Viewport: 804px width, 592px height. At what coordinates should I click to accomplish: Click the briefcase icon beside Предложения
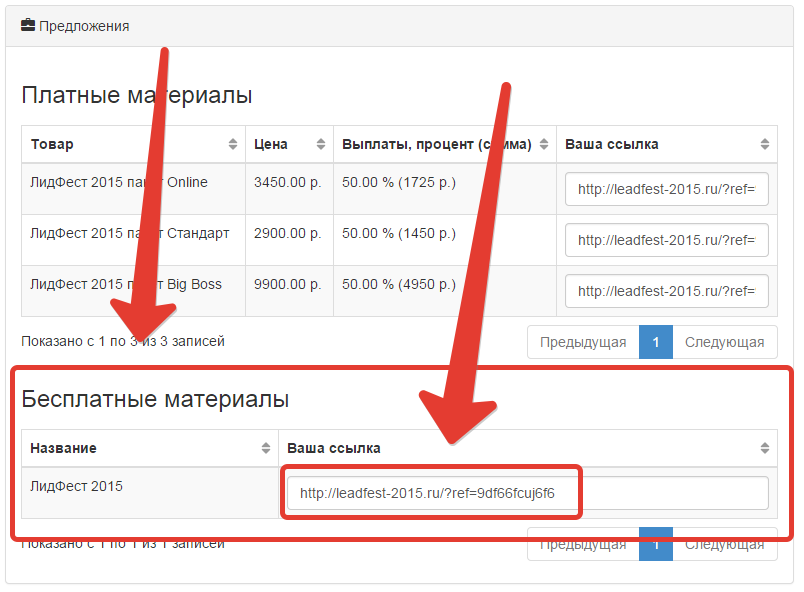[x=28, y=25]
